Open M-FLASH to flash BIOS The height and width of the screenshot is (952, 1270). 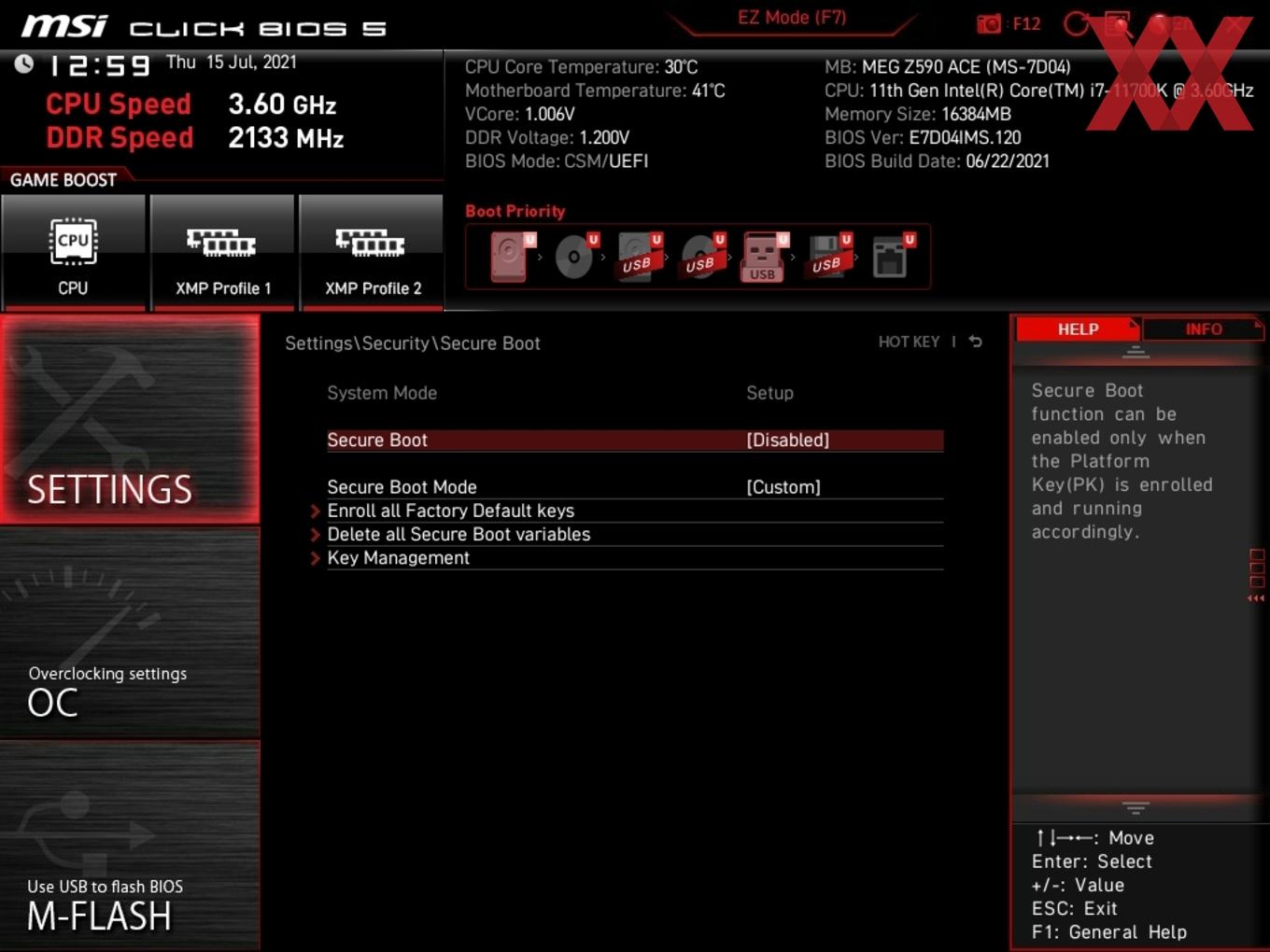tap(130, 846)
